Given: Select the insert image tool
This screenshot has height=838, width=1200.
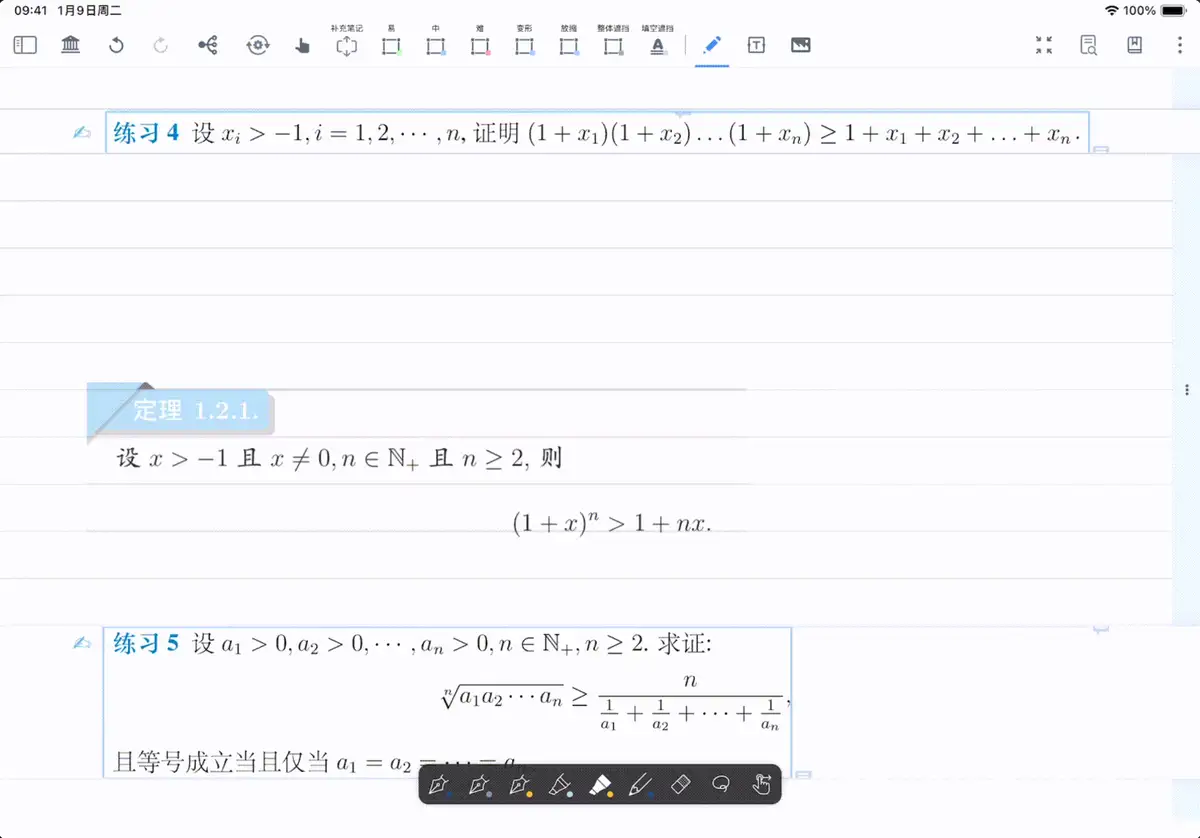Looking at the screenshot, I should [x=800, y=45].
